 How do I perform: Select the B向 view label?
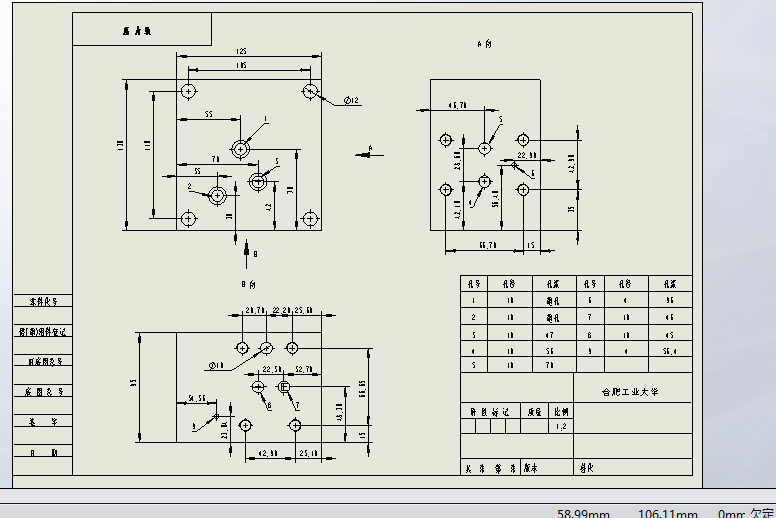(x=248, y=284)
